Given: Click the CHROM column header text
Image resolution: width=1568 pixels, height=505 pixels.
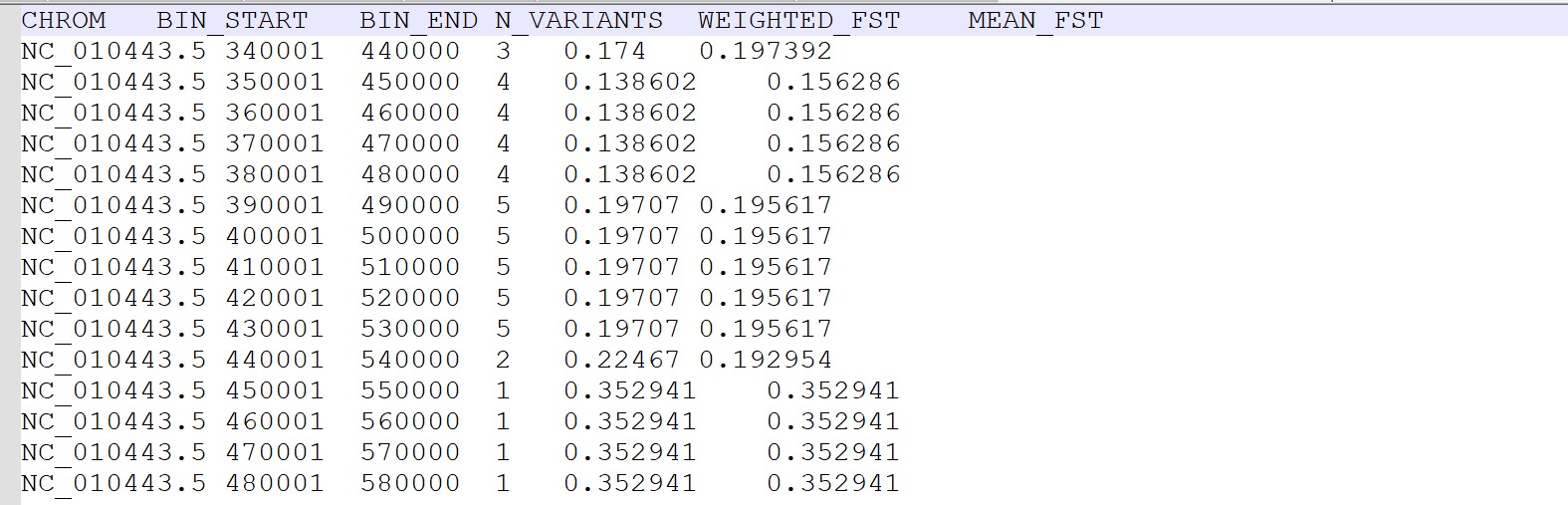Looking at the screenshot, I should (x=64, y=21).
